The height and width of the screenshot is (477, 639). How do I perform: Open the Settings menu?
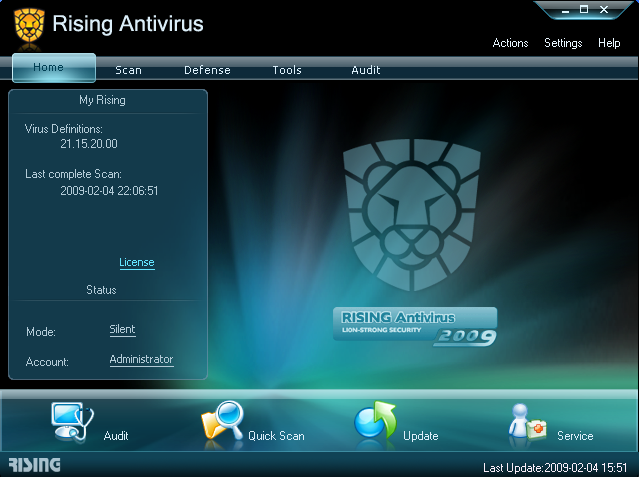(563, 43)
